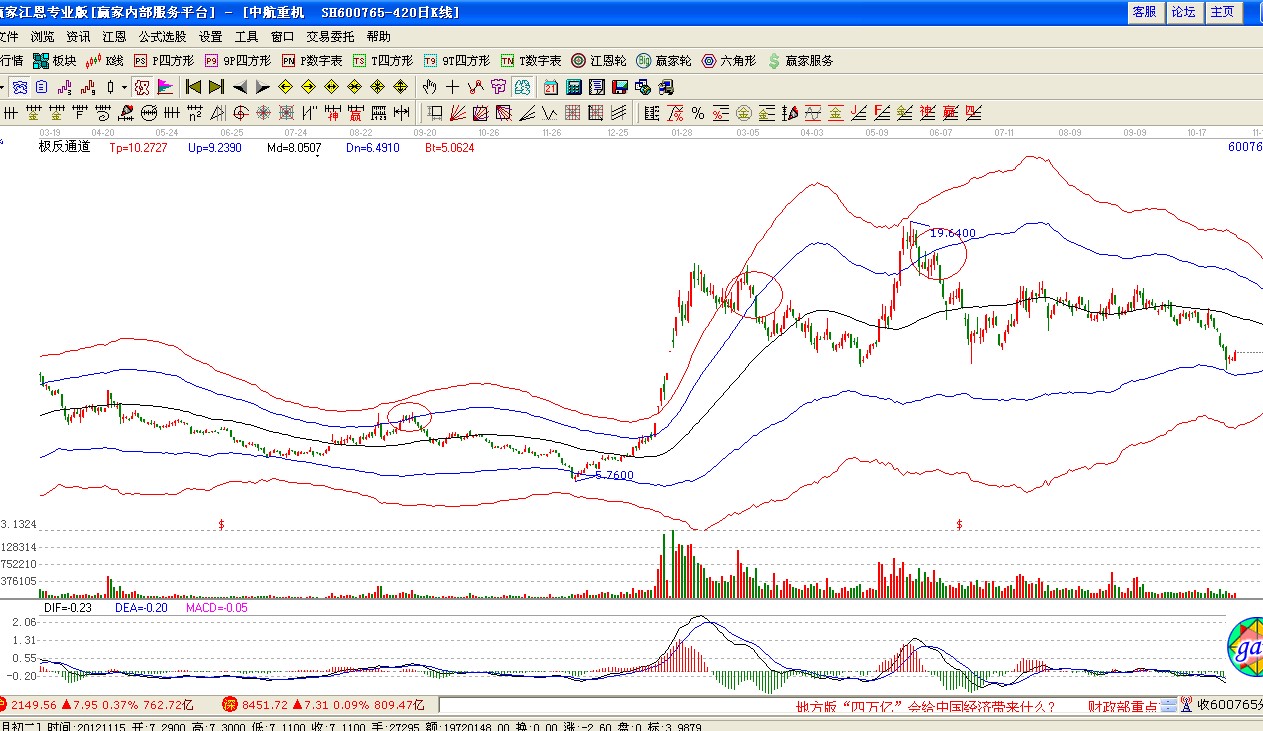Expand dropdown arrow beside the candle-type icon

(x=124, y=87)
